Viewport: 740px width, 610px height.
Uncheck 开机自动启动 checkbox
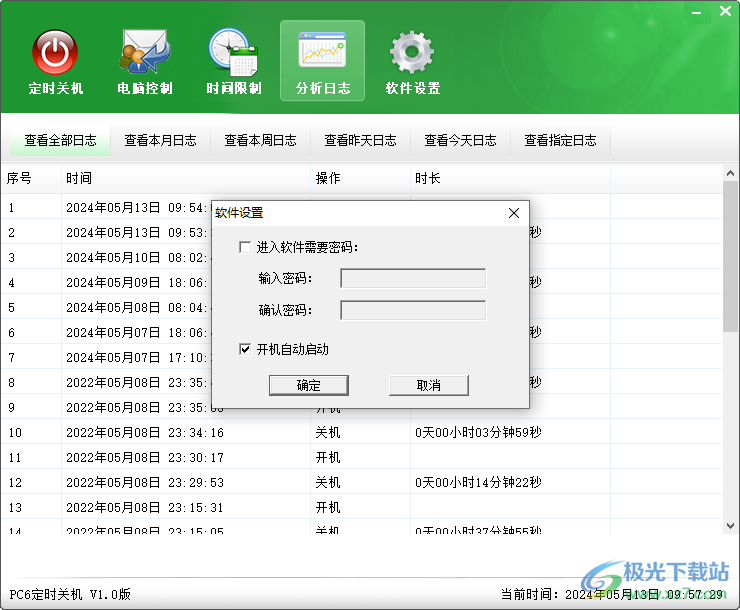click(245, 349)
